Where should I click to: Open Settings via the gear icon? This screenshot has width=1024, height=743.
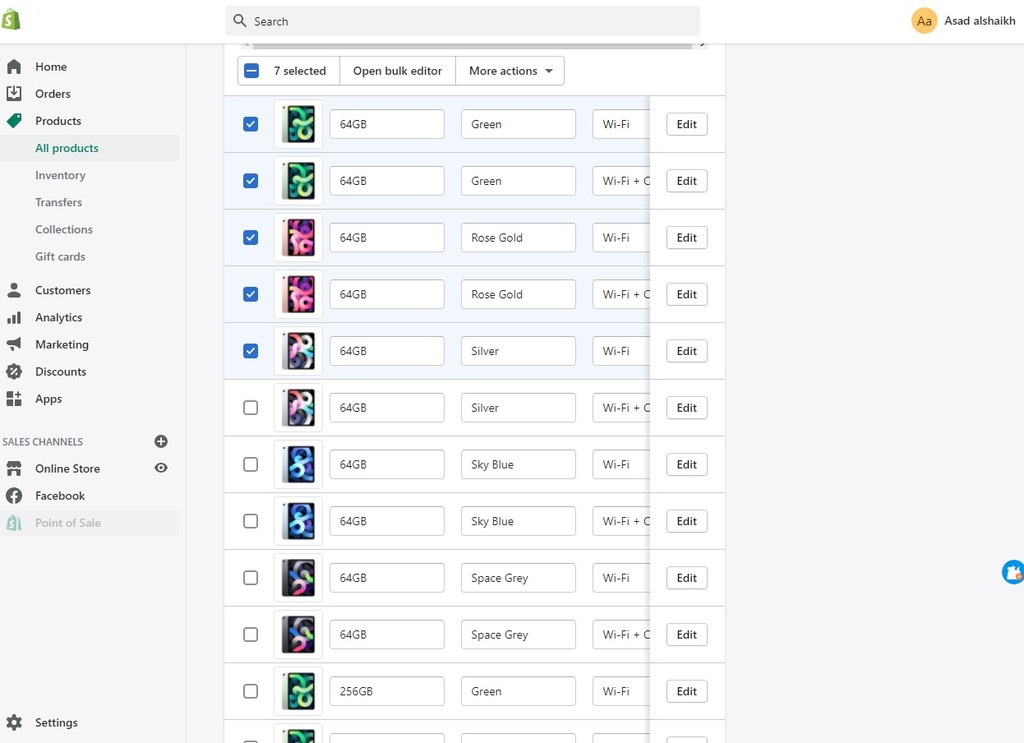point(14,722)
